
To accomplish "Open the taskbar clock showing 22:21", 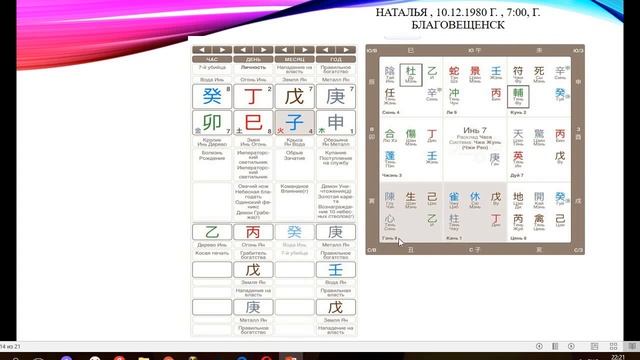I will (x=618, y=357).
